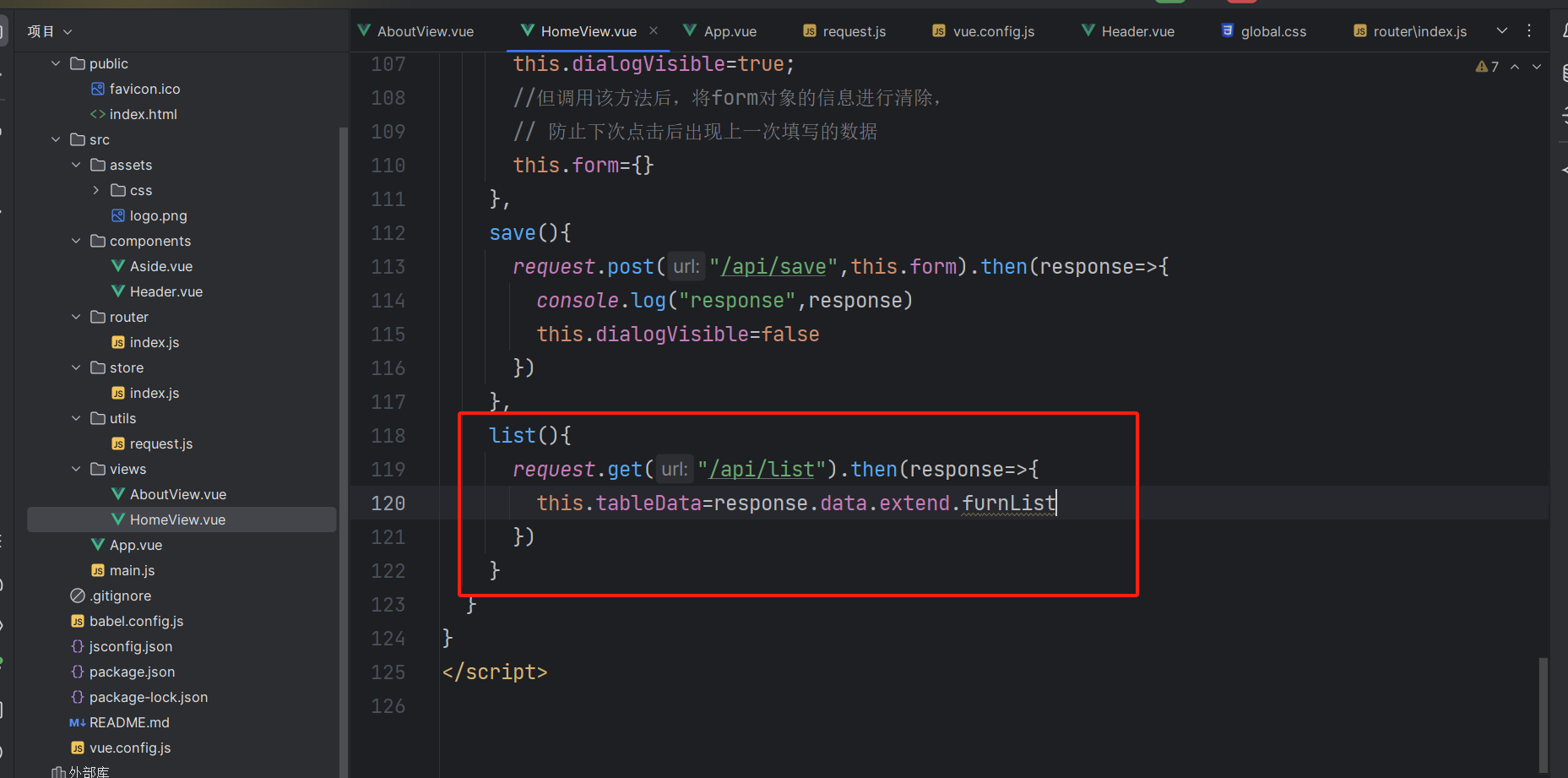
Task: Close the HomeView.vue tab
Action: [654, 30]
